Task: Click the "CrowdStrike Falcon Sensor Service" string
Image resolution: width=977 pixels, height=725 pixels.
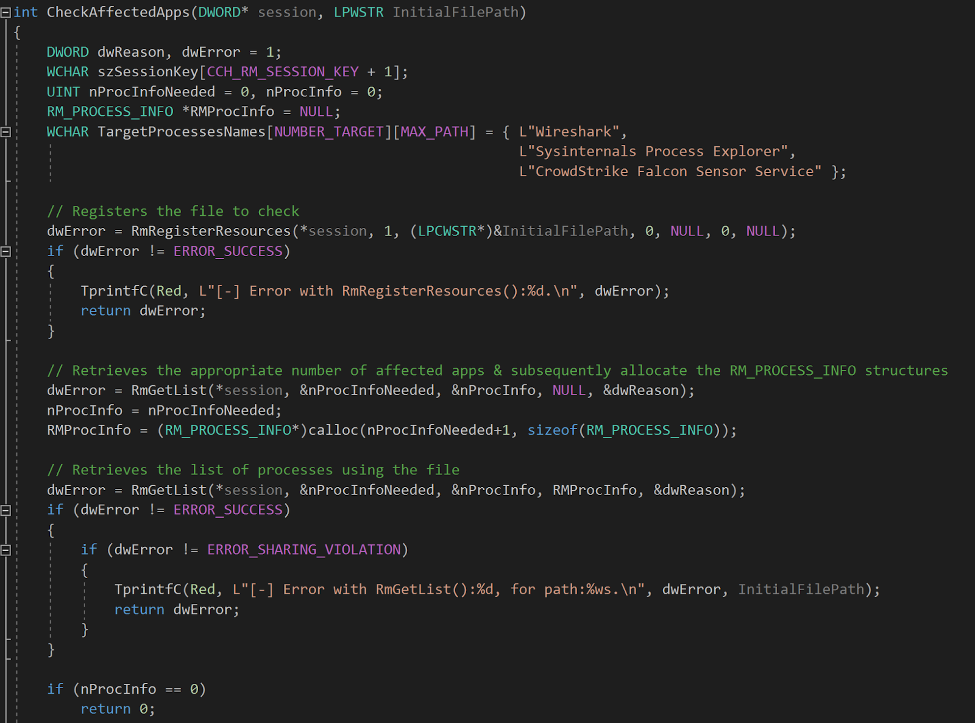Action: pyautogui.click(x=670, y=171)
